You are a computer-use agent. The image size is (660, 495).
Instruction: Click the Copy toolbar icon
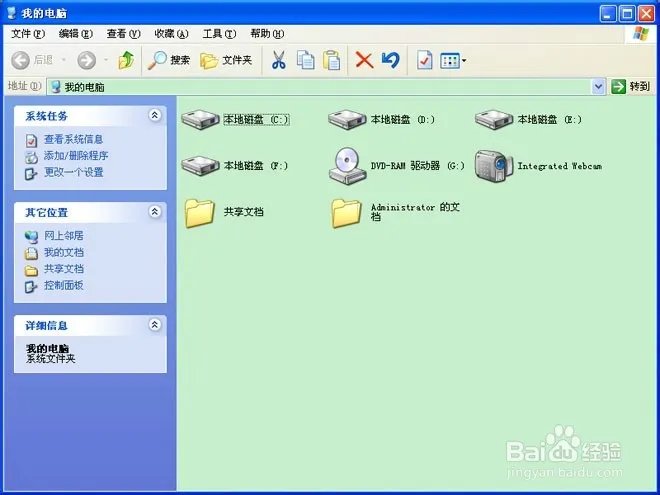[305, 60]
